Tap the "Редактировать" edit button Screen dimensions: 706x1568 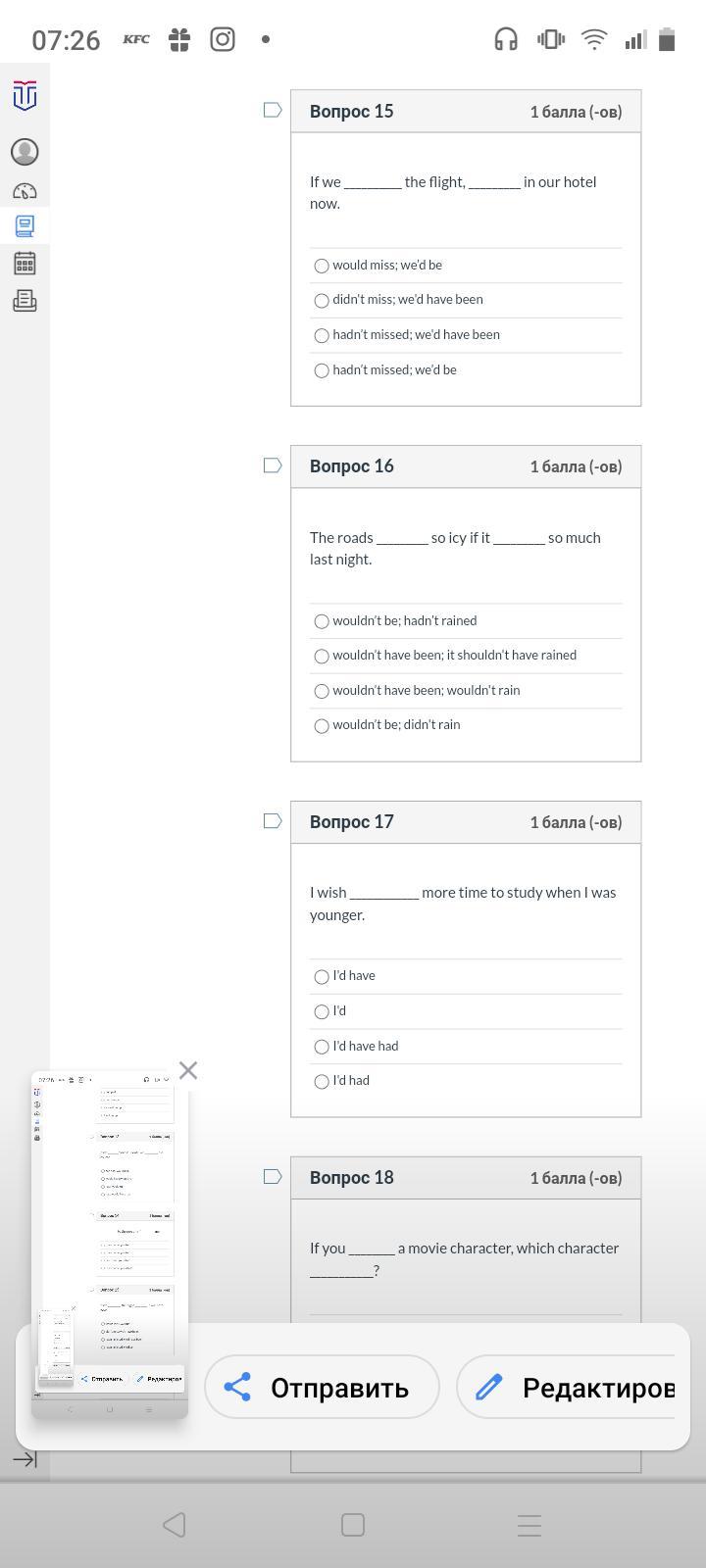(x=574, y=1388)
